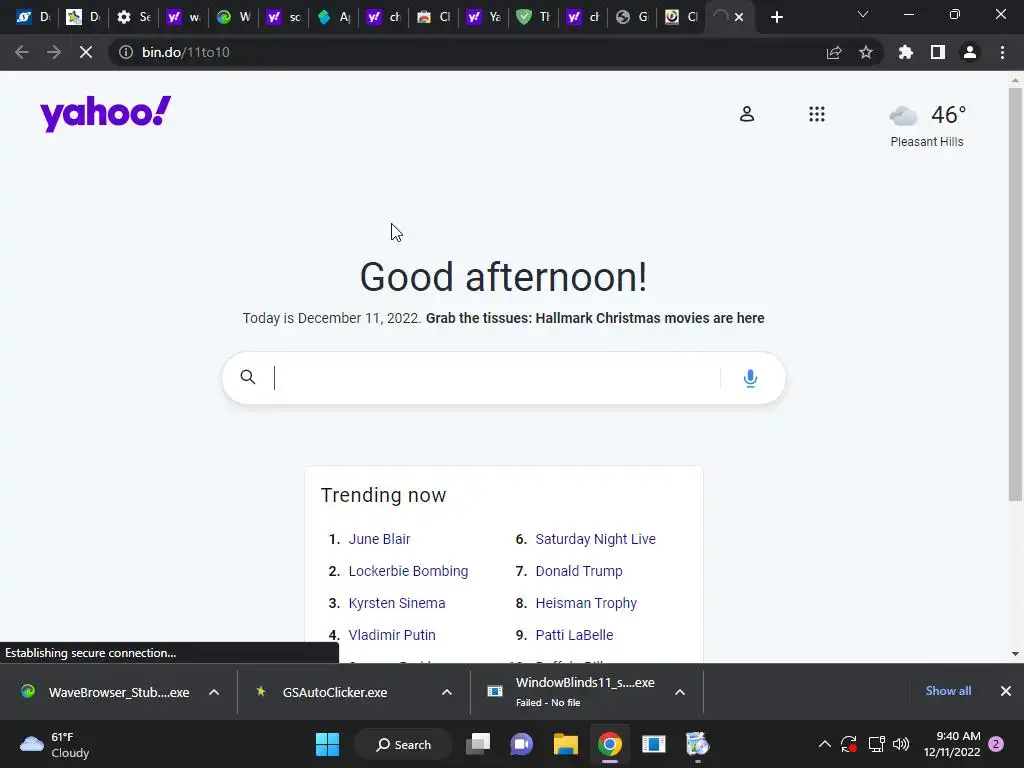Expand options for WindowBlinds11 download

pos(680,692)
